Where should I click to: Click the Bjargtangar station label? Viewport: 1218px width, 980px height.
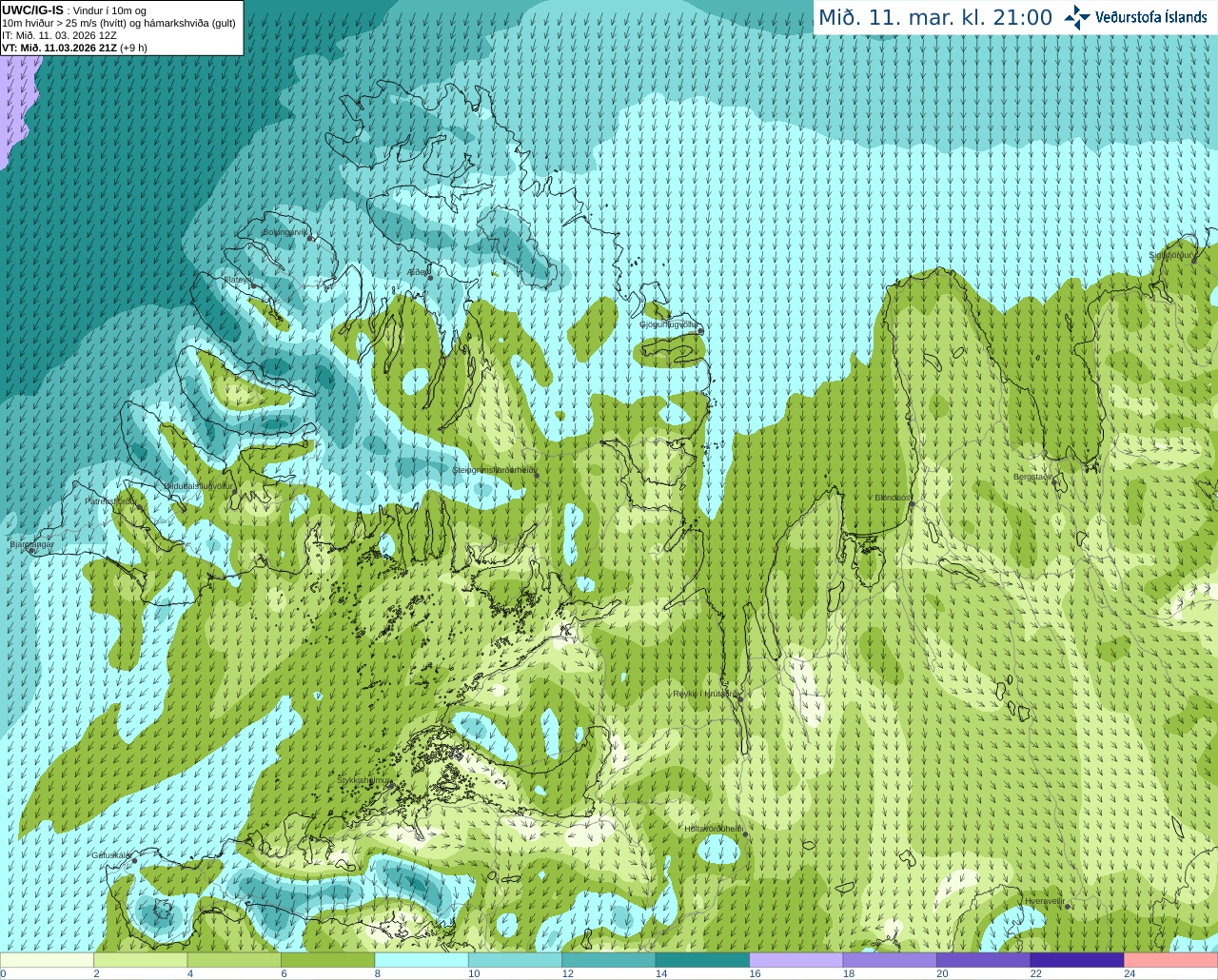[31, 544]
